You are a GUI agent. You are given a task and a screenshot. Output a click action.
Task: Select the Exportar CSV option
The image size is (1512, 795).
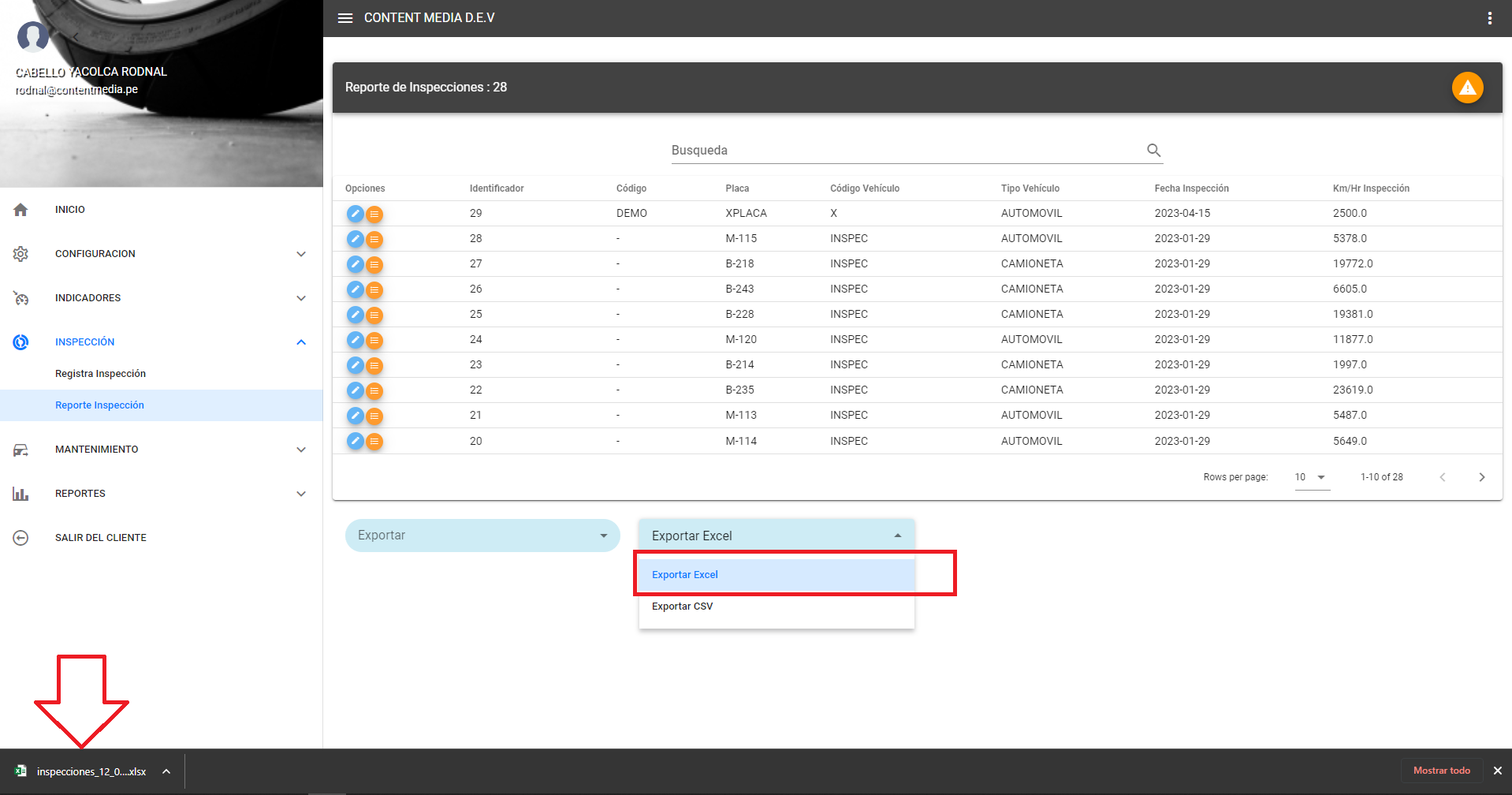tap(683, 607)
